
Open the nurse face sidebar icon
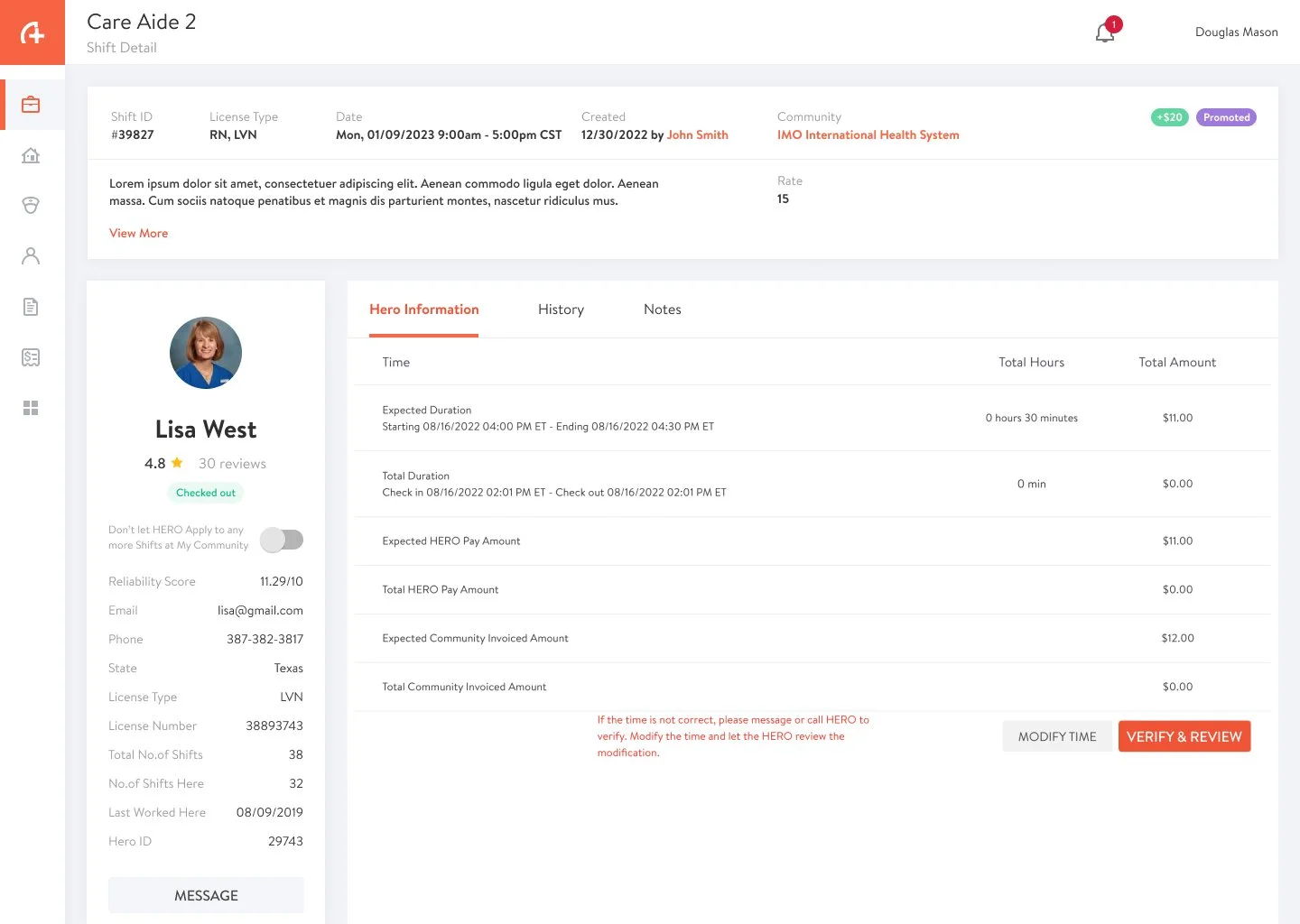[31, 206]
